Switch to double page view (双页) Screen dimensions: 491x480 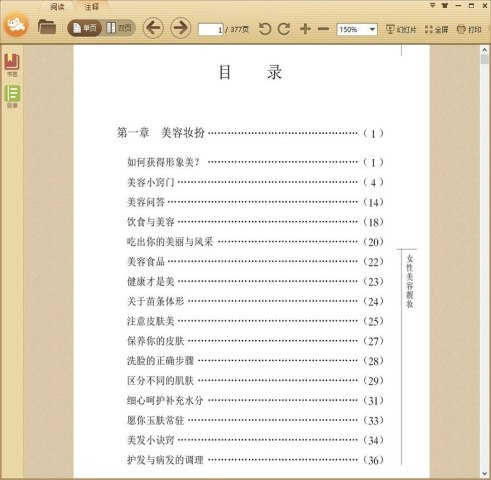click(119, 28)
